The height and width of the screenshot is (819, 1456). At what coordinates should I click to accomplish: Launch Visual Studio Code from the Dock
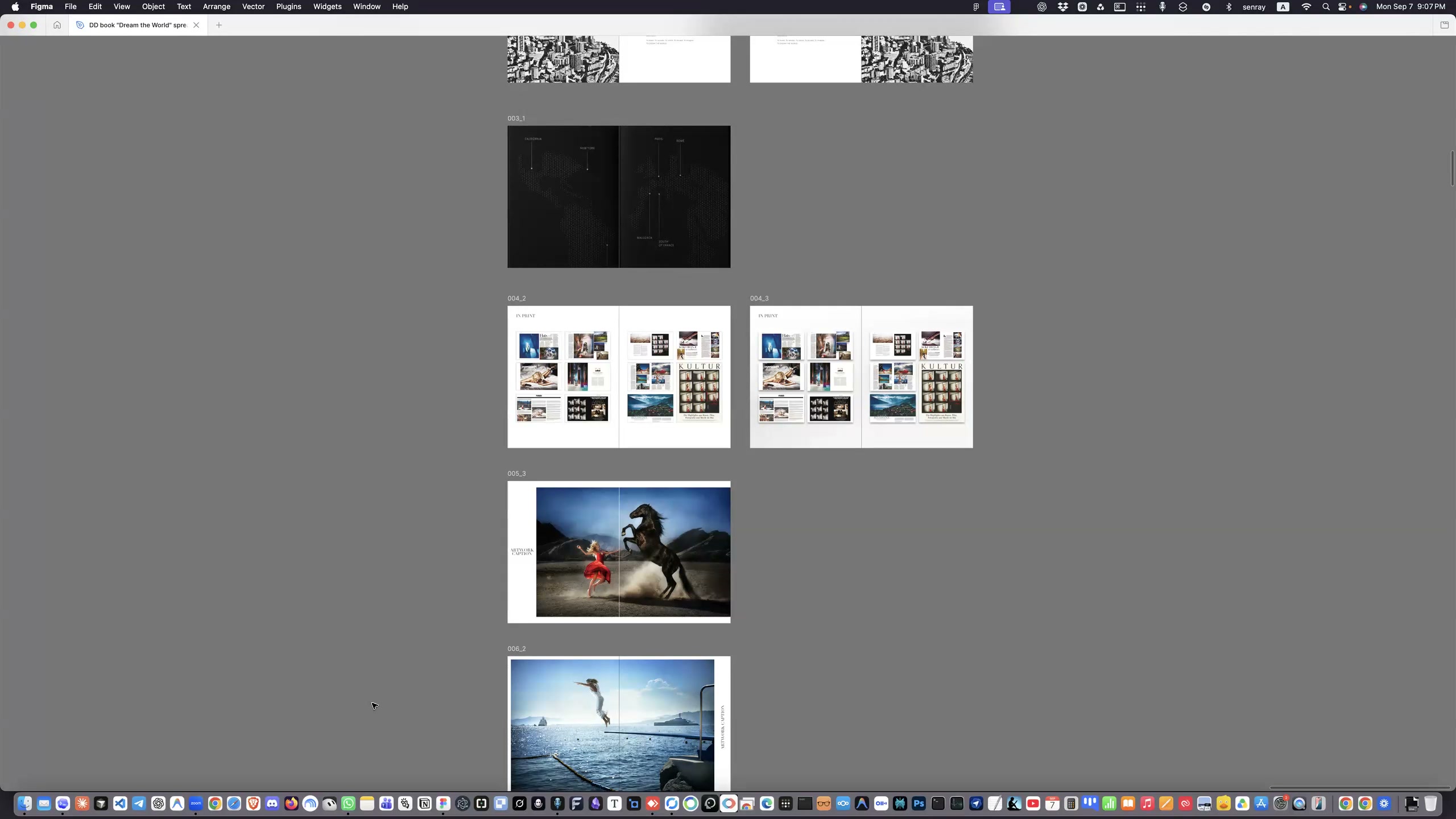click(119, 803)
